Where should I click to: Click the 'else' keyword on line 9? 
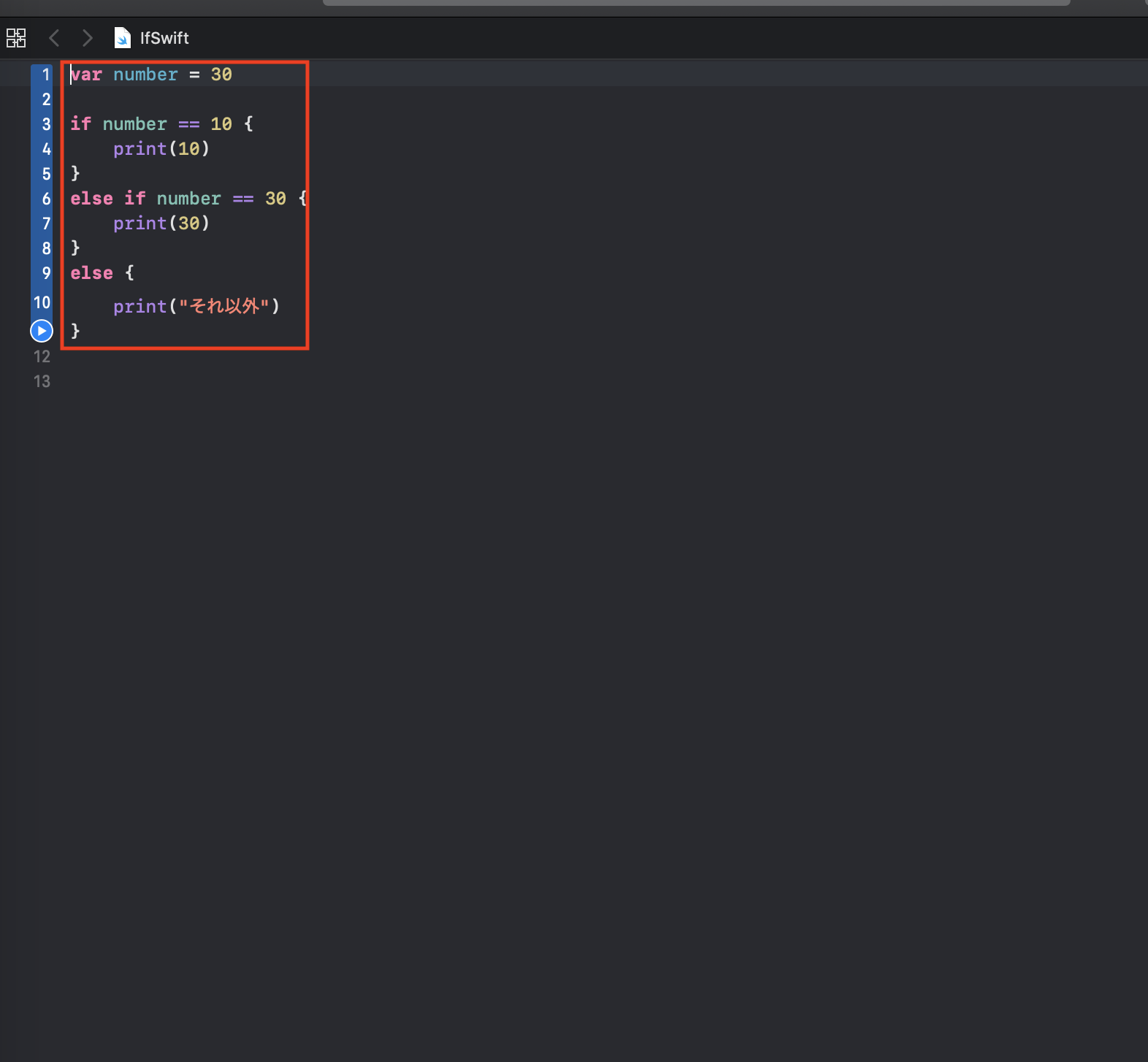[x=91, y=273]
